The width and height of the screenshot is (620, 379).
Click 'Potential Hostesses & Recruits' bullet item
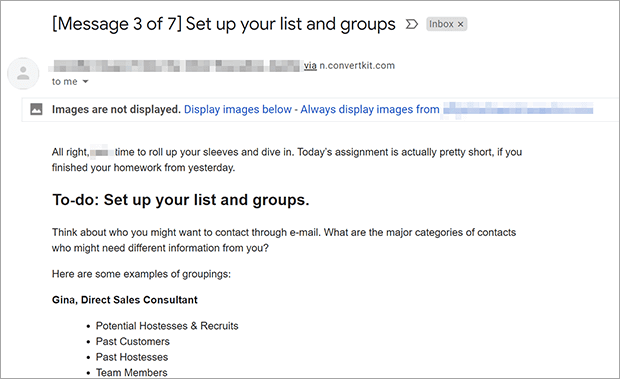point(167,326)
